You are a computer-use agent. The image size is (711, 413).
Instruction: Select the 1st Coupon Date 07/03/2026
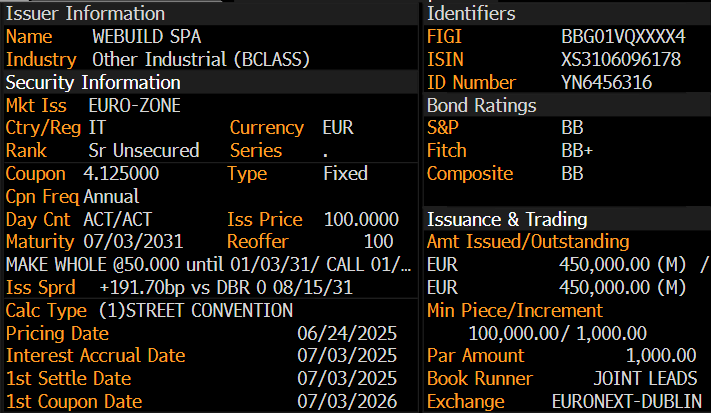[x=347, y=402]
